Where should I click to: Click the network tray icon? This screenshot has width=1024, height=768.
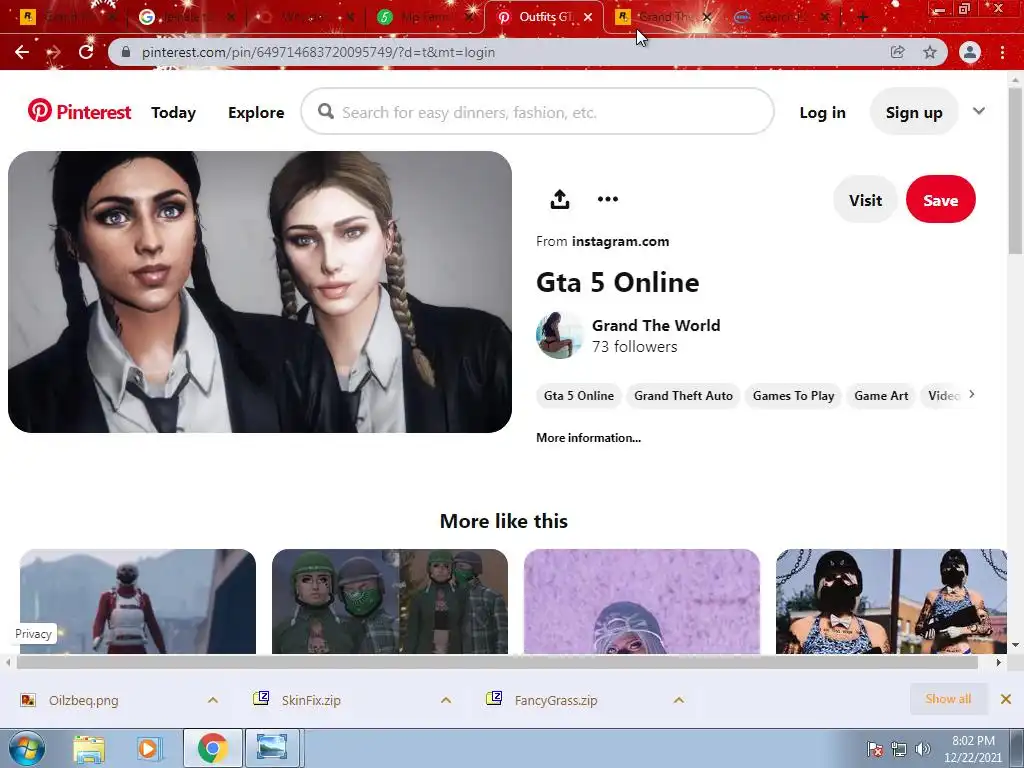point(899,749)
